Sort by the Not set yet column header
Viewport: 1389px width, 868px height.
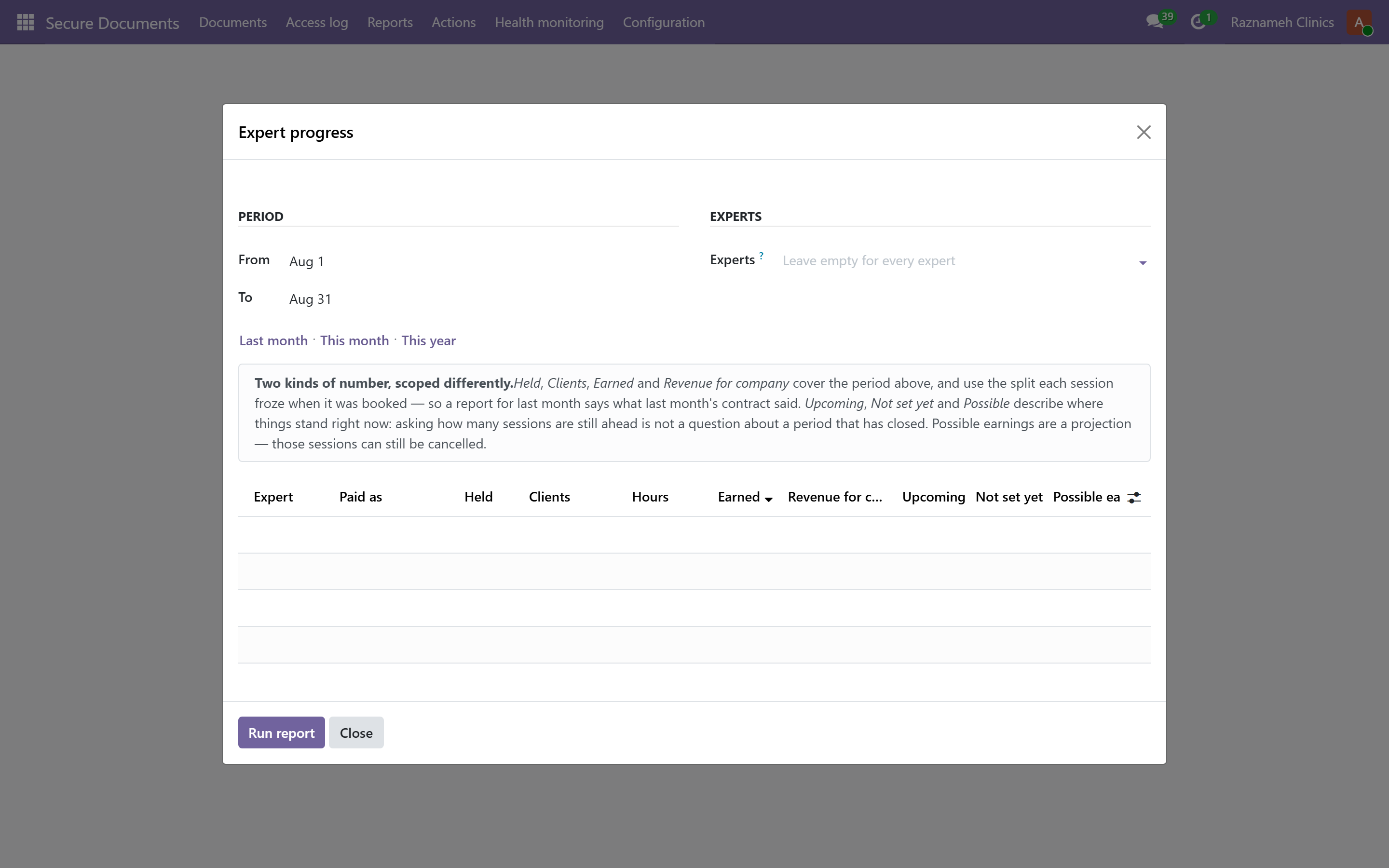tap(1008, 497)
